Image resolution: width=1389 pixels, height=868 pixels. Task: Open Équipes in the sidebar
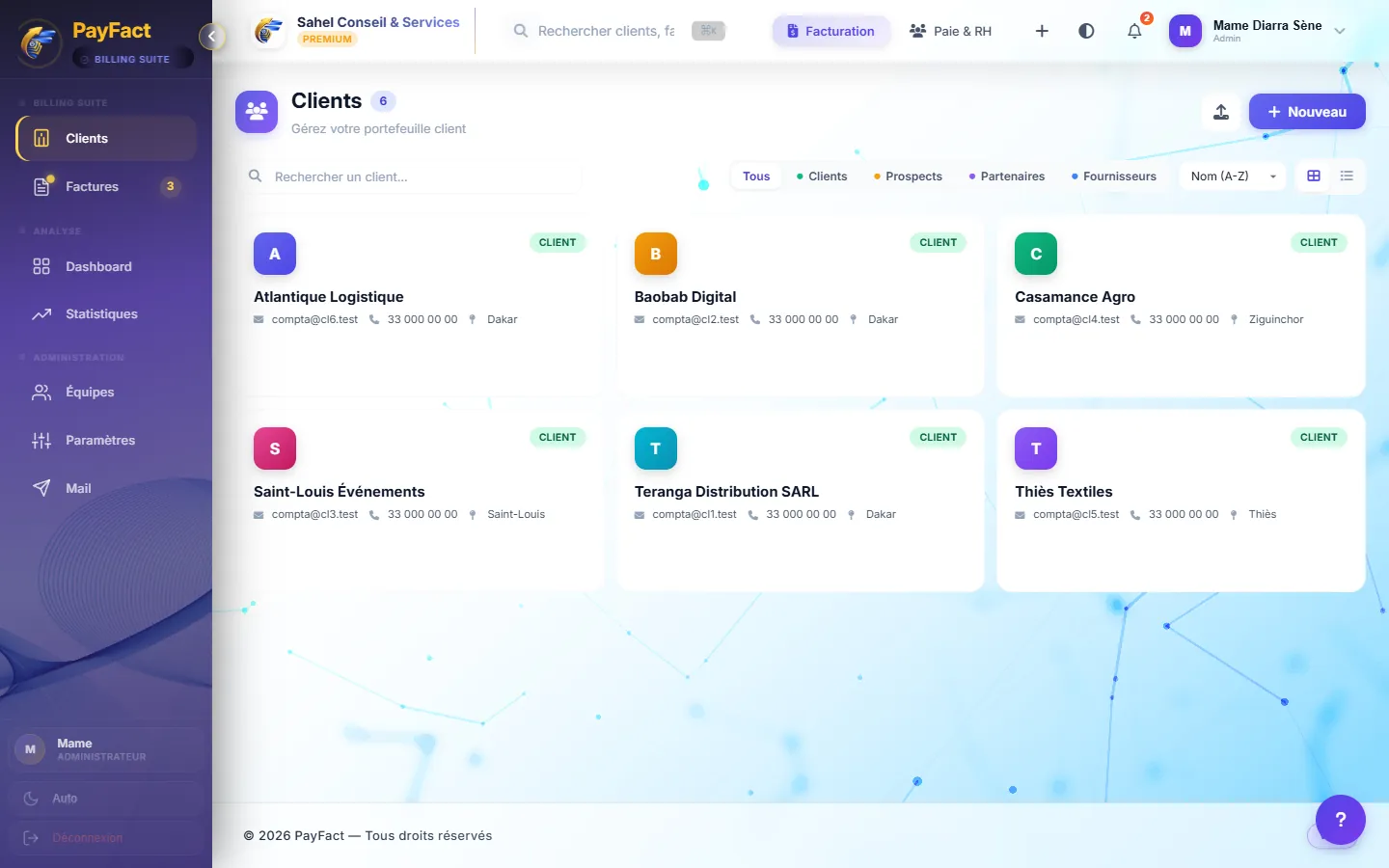106,392
